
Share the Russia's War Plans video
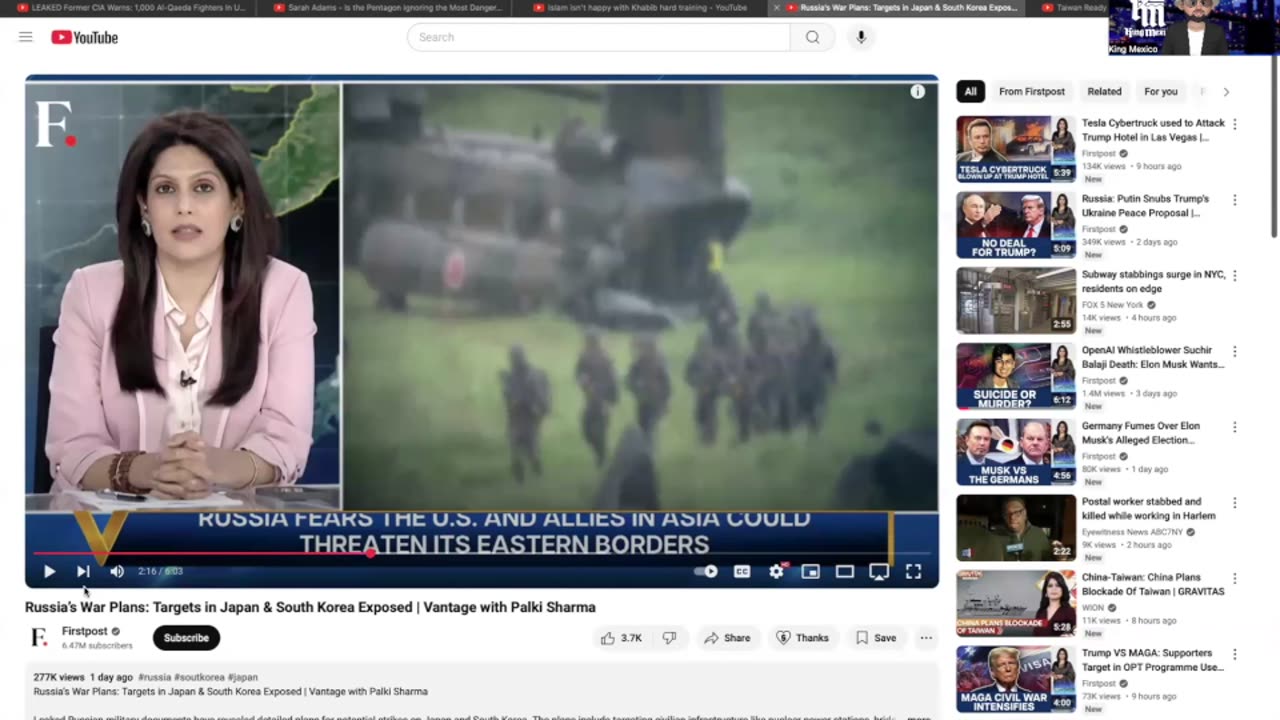click(x=727, y=638)
